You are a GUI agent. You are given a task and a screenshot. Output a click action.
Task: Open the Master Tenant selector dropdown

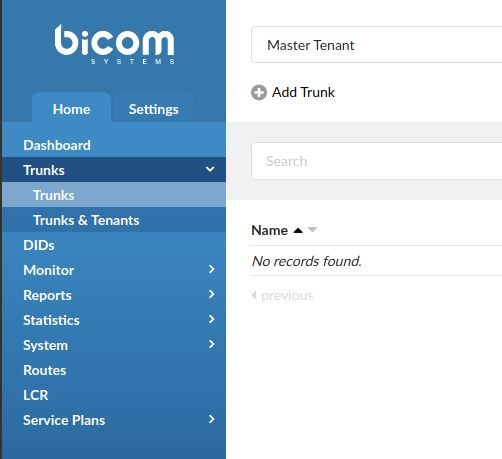(x=377, y=45)
